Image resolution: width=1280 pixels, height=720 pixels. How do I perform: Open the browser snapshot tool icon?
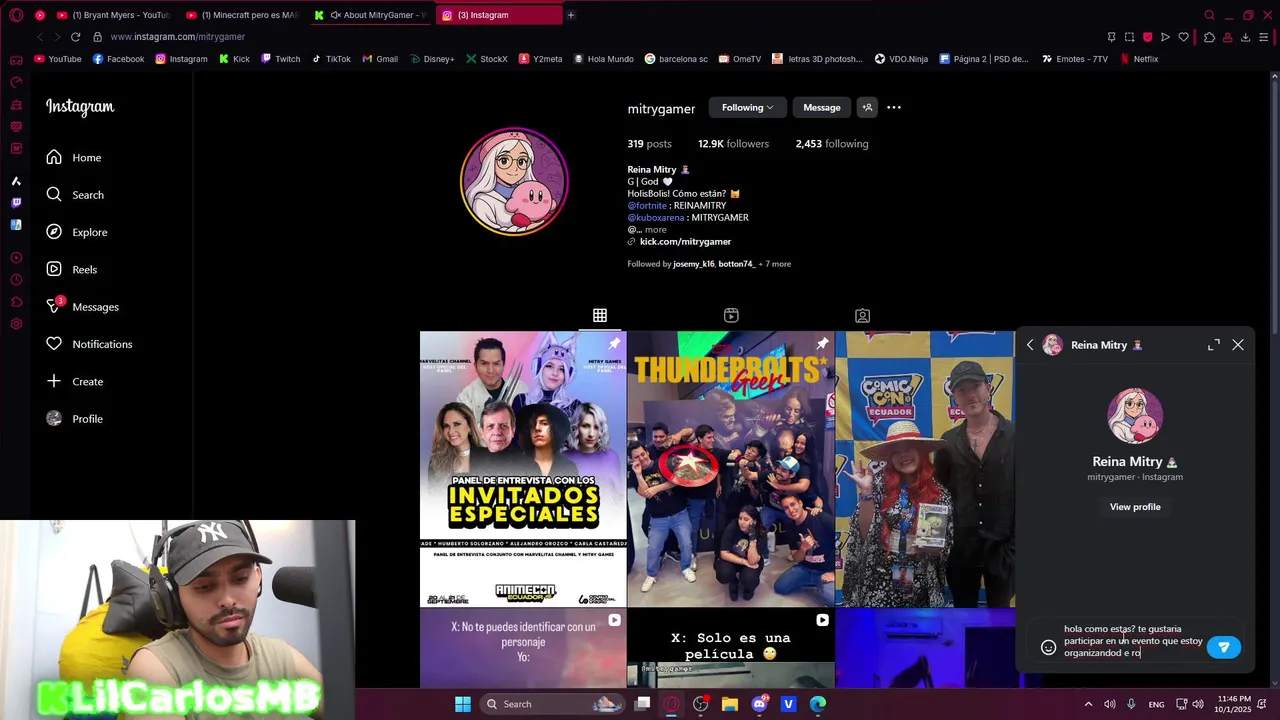point(1129,37)
